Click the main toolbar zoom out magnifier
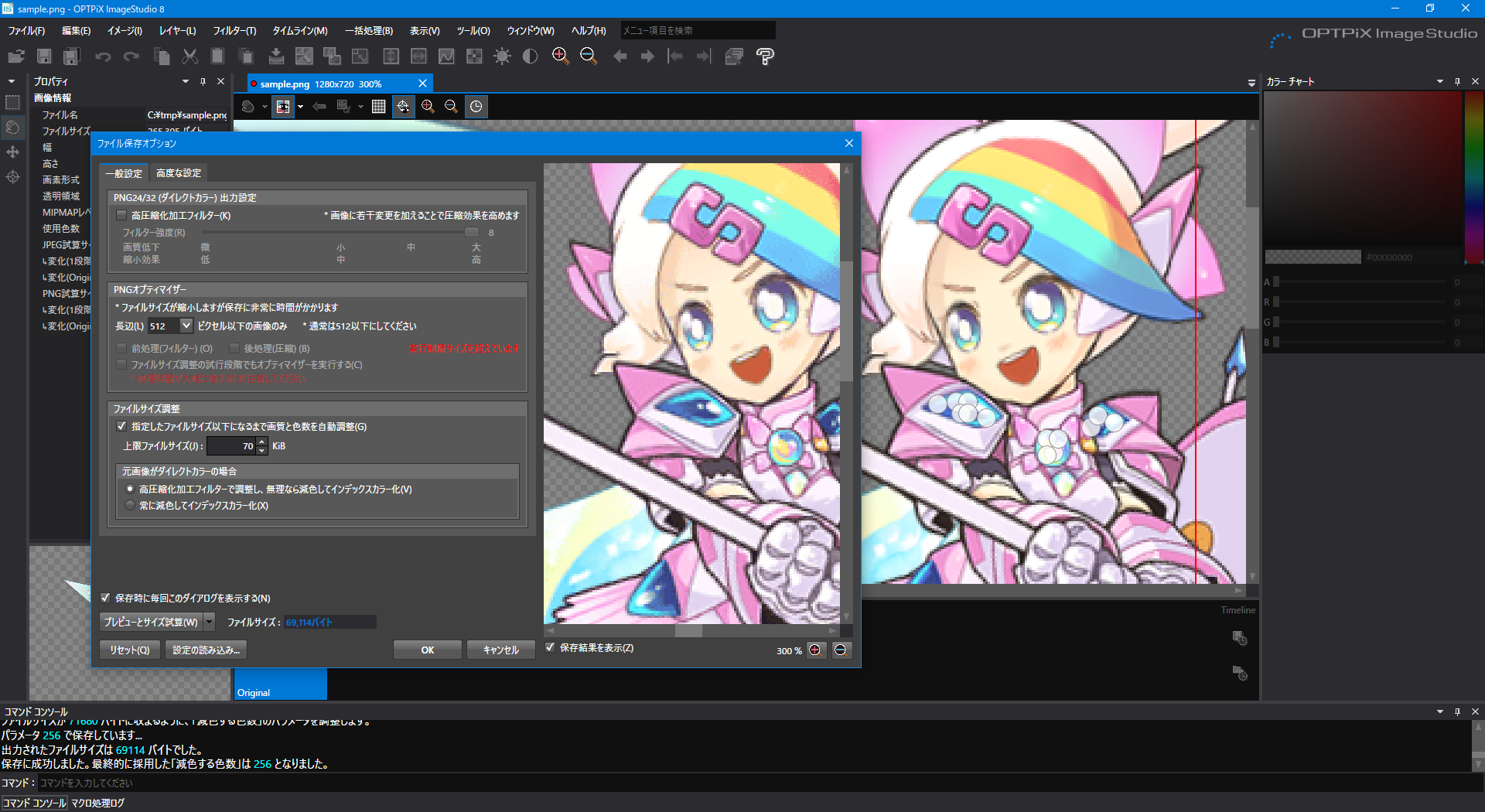This screenshot has height=812, width=1485. pos(588,56)
